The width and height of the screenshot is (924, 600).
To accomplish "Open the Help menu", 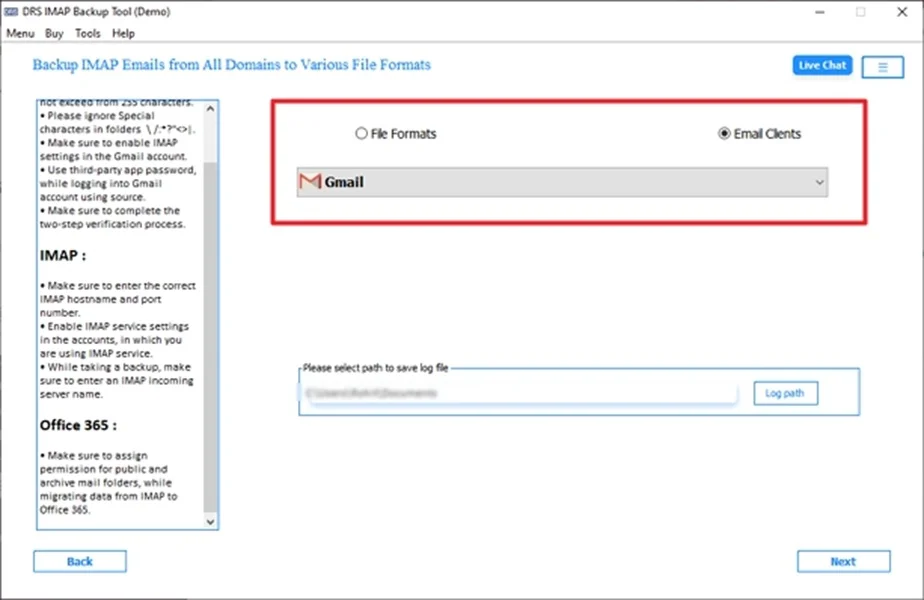I will point(123,33).
